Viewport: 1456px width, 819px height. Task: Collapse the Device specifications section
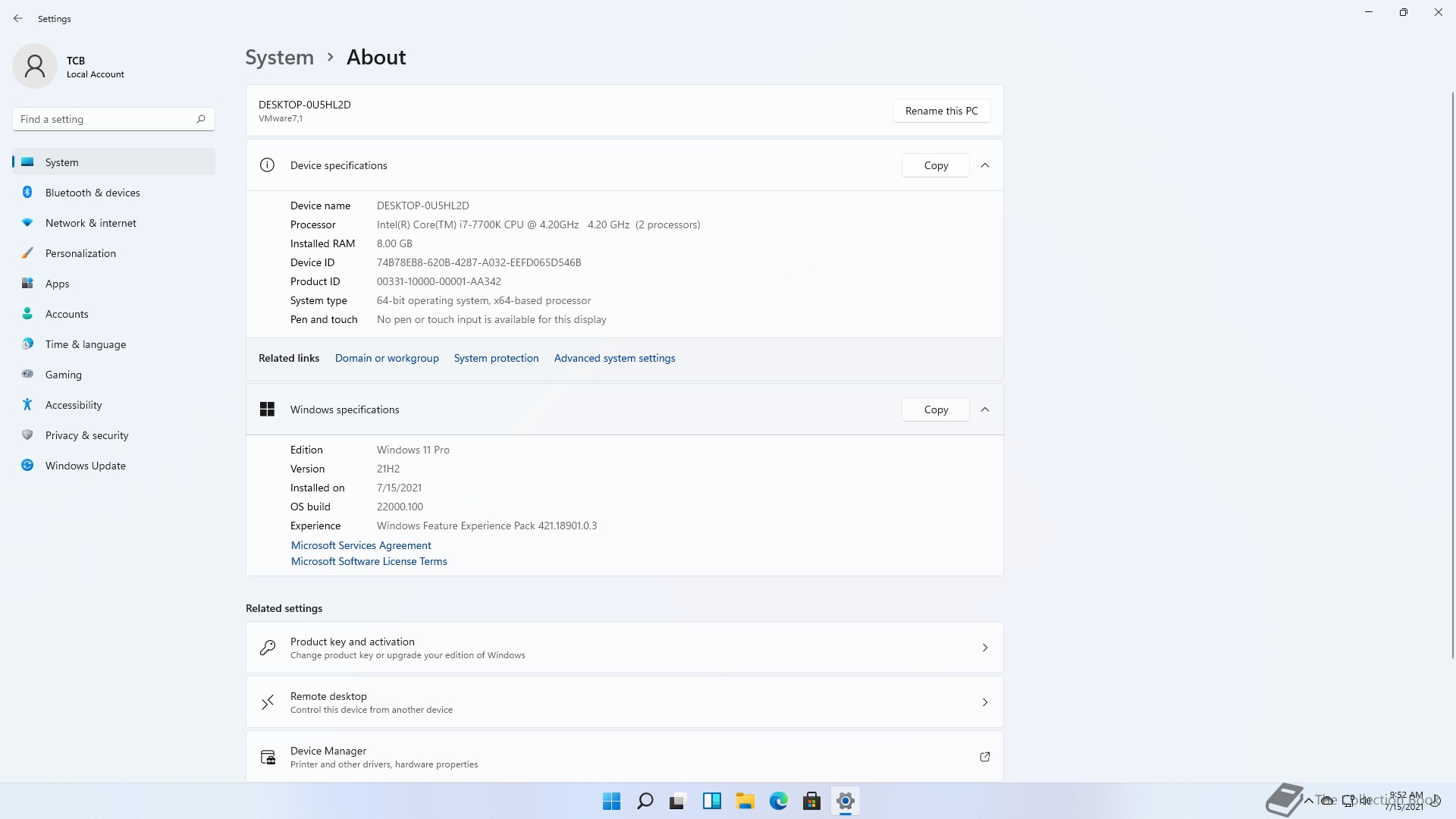985,165
